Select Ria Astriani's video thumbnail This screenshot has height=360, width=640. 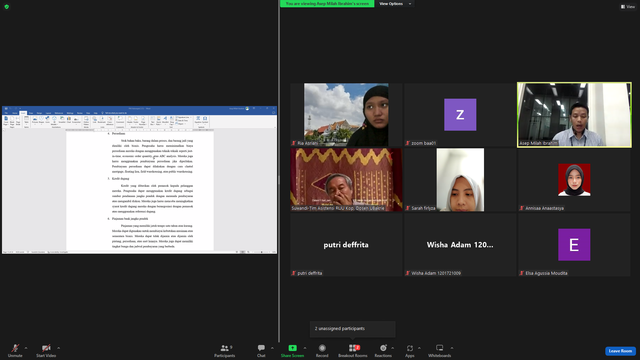point(346,115)
